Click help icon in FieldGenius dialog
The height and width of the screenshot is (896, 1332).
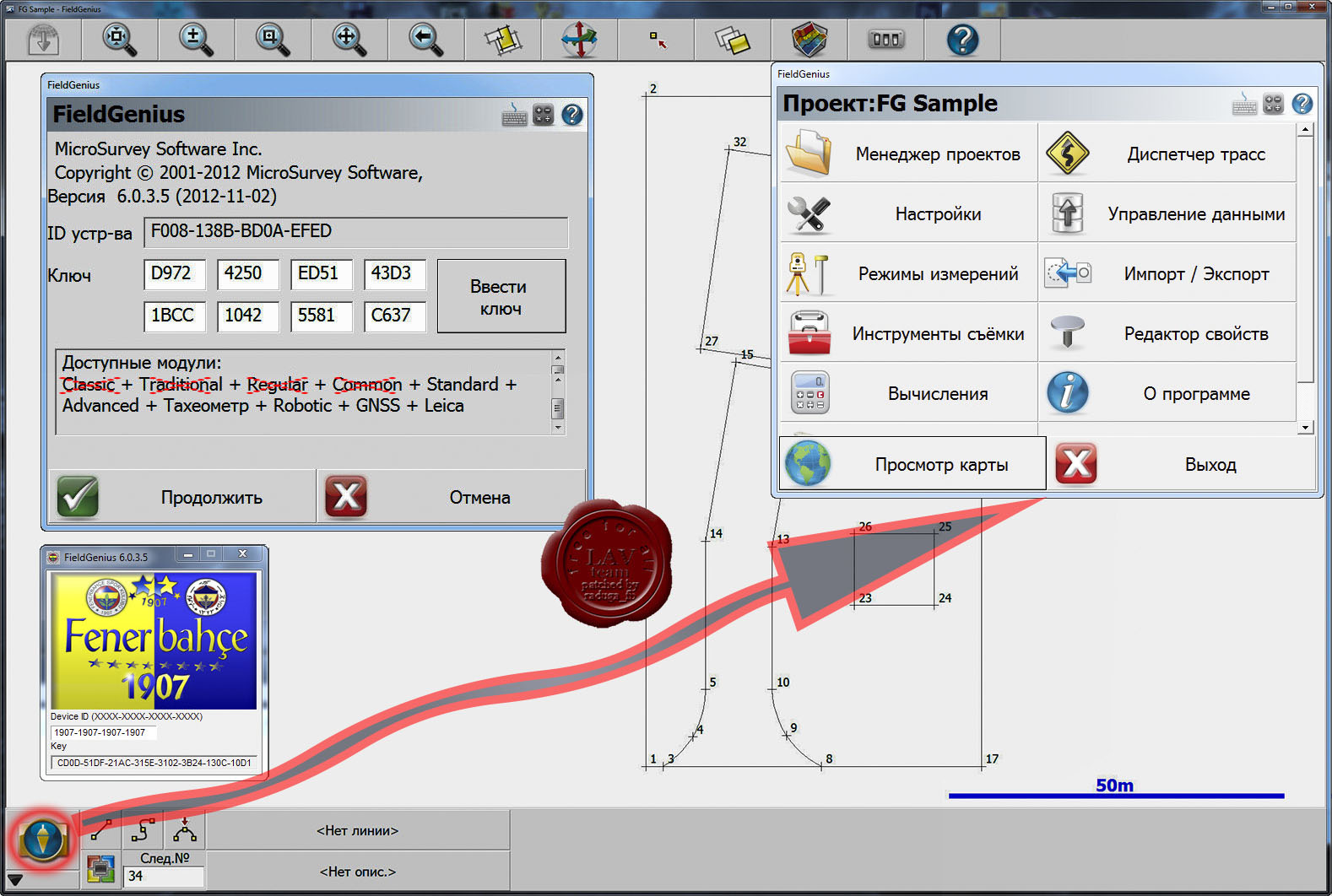click(572, 115)
